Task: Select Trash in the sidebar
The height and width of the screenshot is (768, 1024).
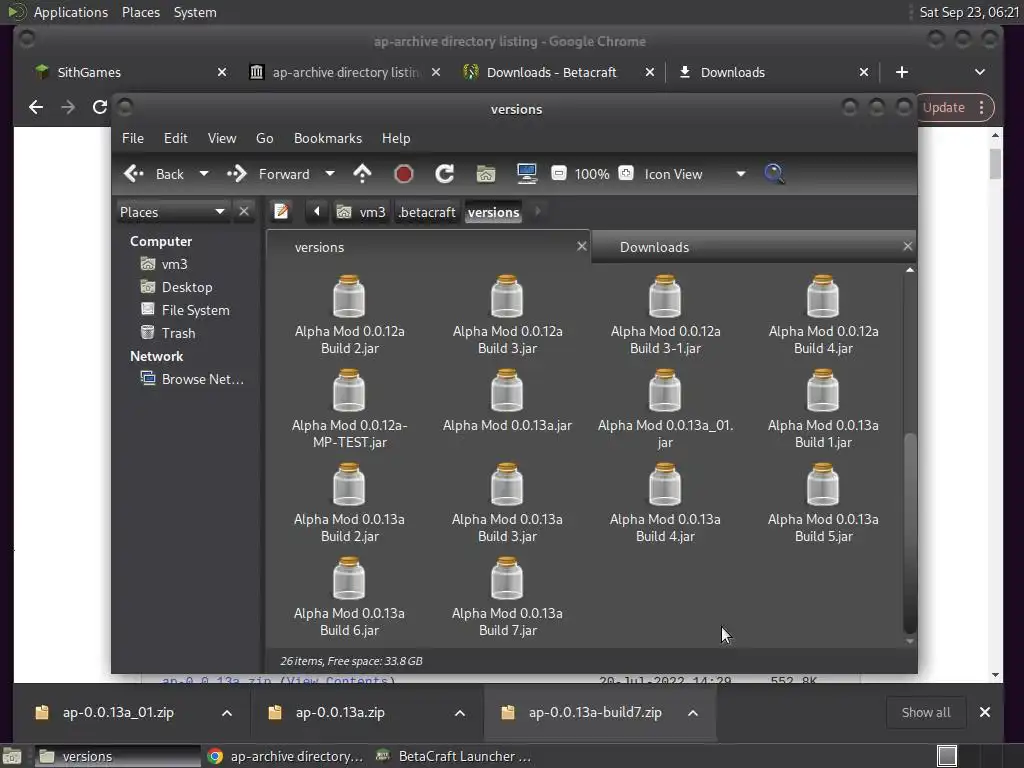Action: pos(178,333)
